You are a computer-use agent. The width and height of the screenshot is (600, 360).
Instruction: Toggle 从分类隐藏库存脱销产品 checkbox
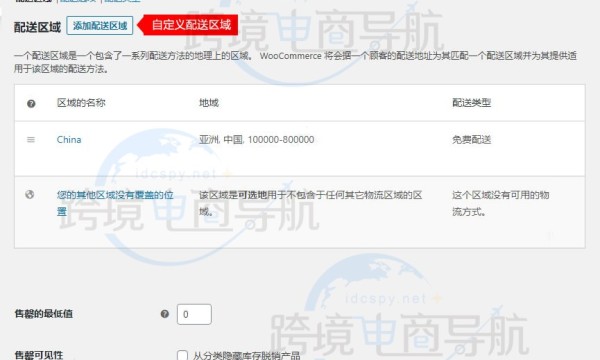point(183,355)
